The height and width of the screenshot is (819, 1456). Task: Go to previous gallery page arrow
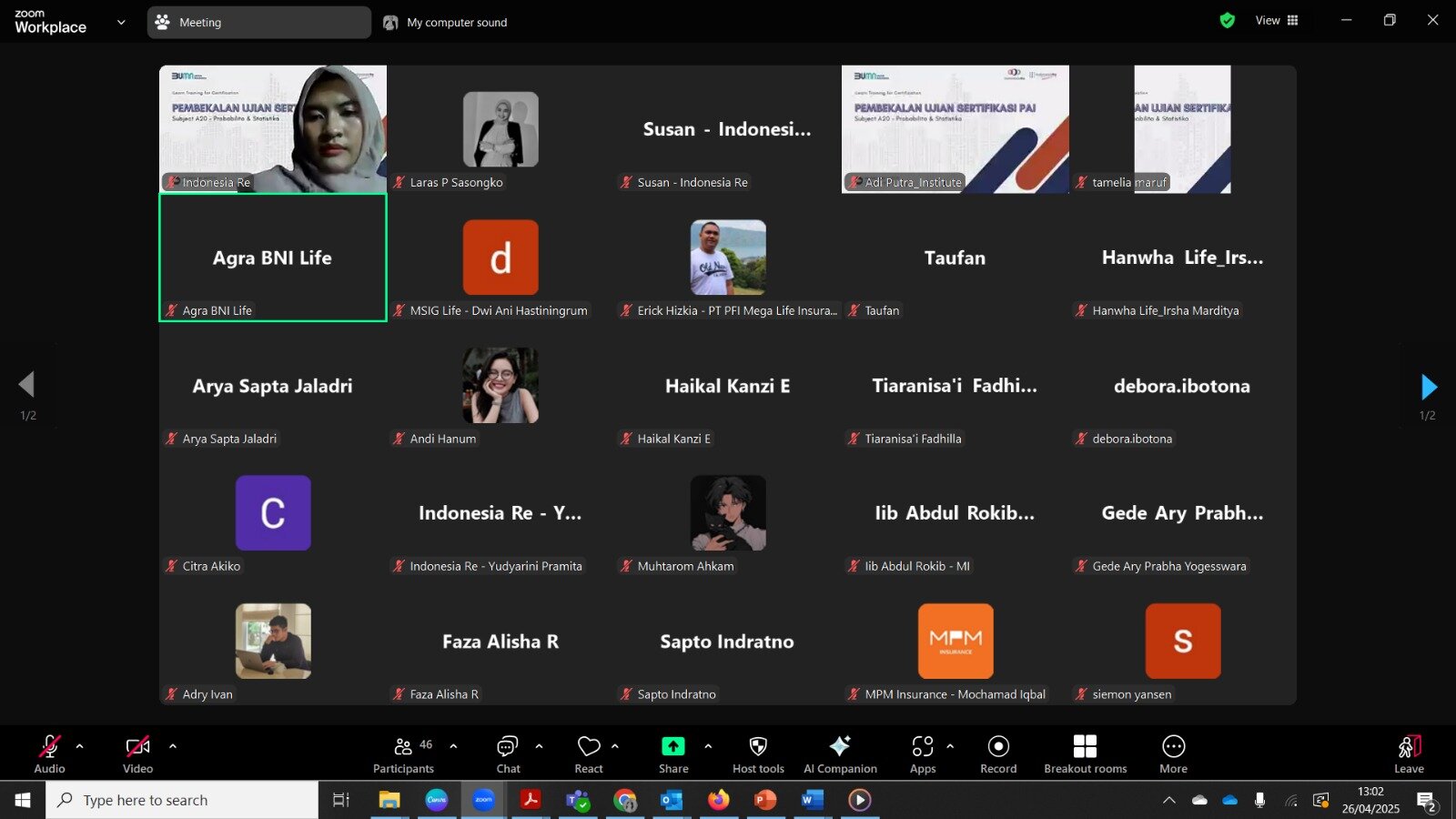pyautogui.click(x=26, y=384)
